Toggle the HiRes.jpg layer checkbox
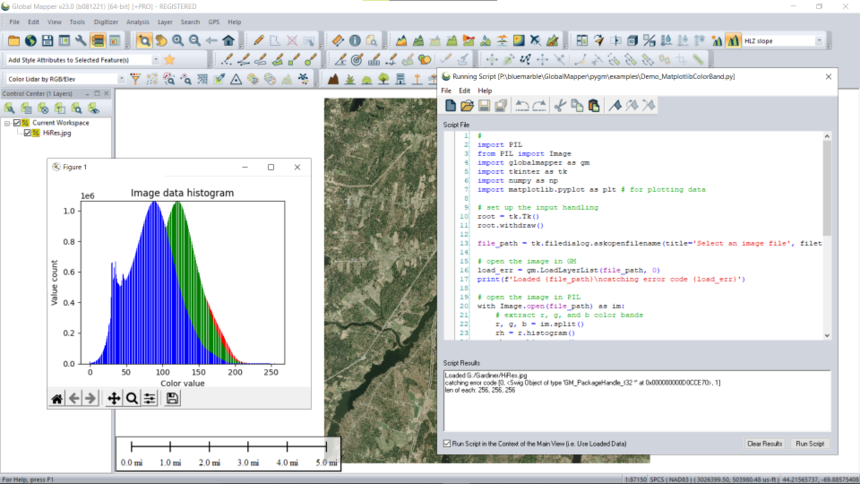 27,132
